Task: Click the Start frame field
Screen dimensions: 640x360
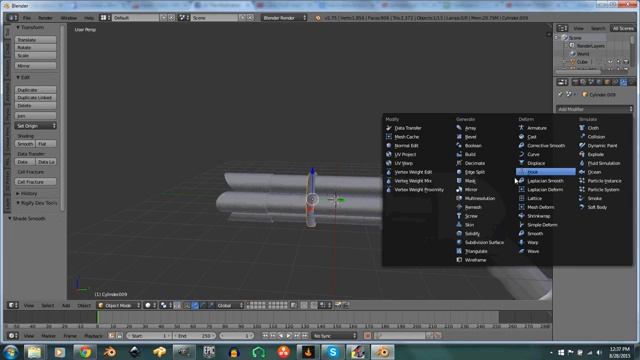Action: [x=149, y=336]
